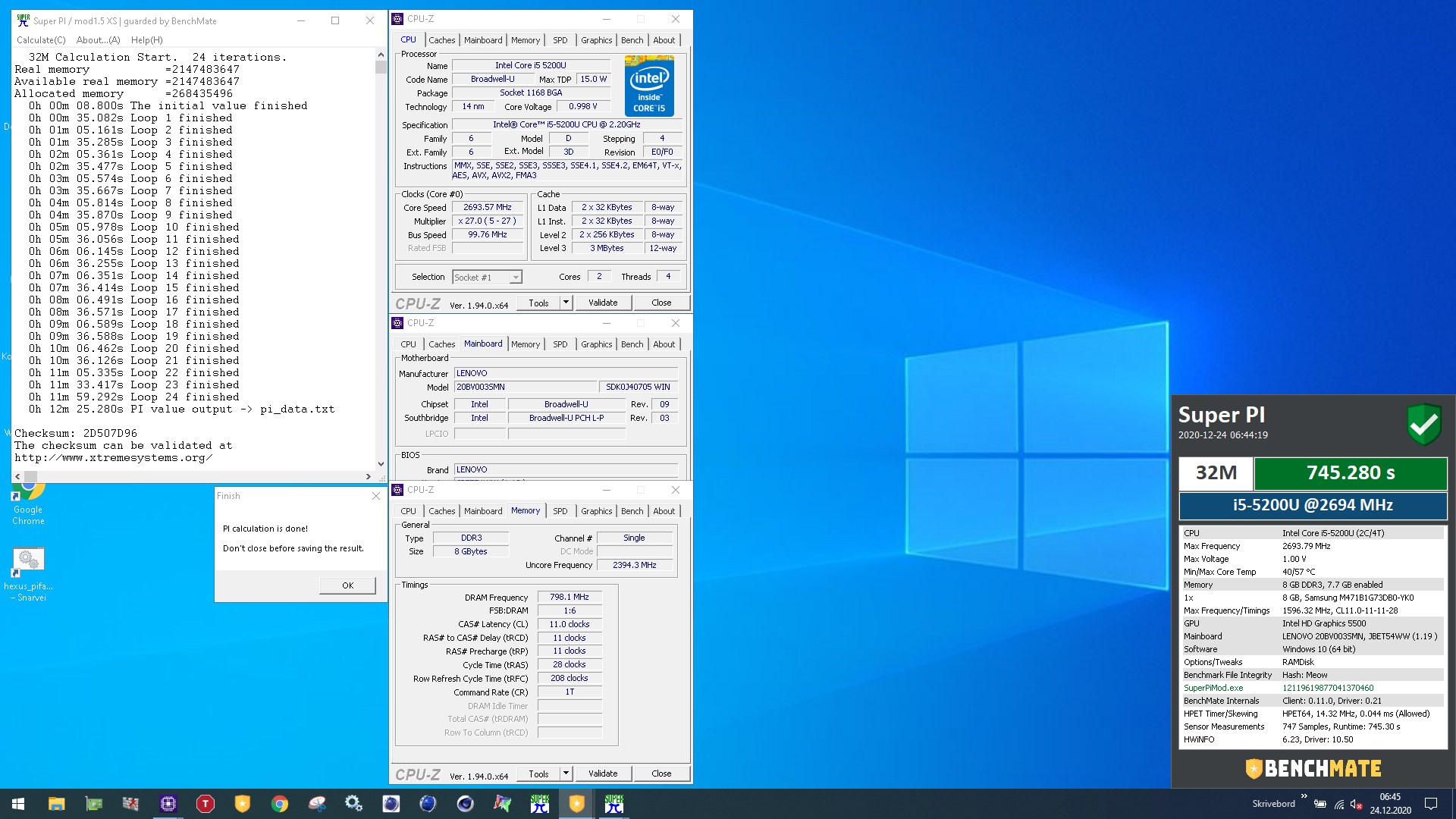This screenshot has width=1456, height=819.
Task: Click the red octagon T taskbar icon
Action: [x=205, y=804]
